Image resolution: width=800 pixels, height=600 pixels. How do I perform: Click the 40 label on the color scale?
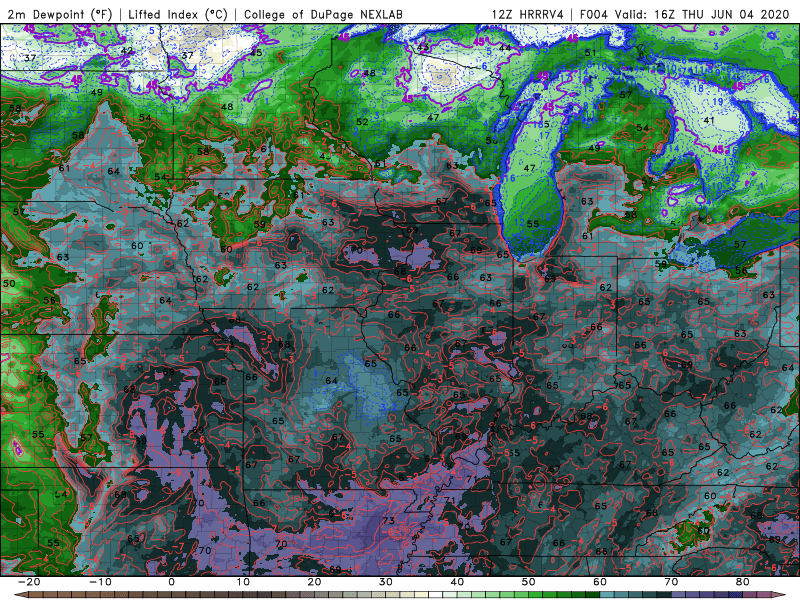(x=457, y=582)
